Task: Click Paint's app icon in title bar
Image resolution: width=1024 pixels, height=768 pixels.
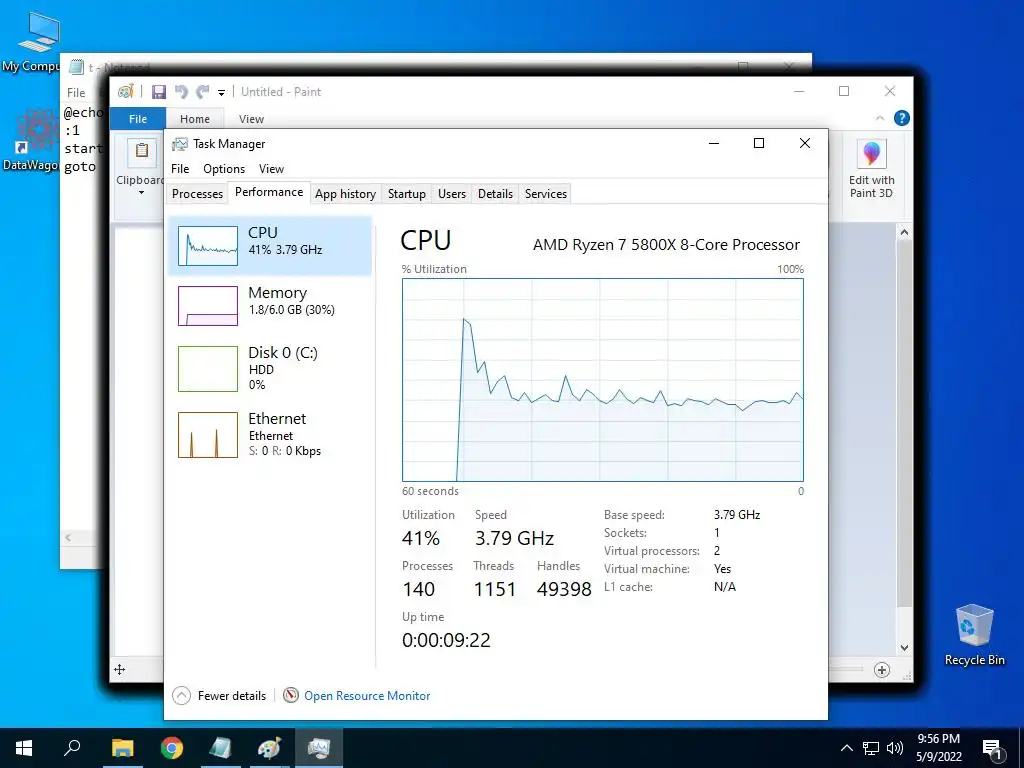Action: [125, 91]
